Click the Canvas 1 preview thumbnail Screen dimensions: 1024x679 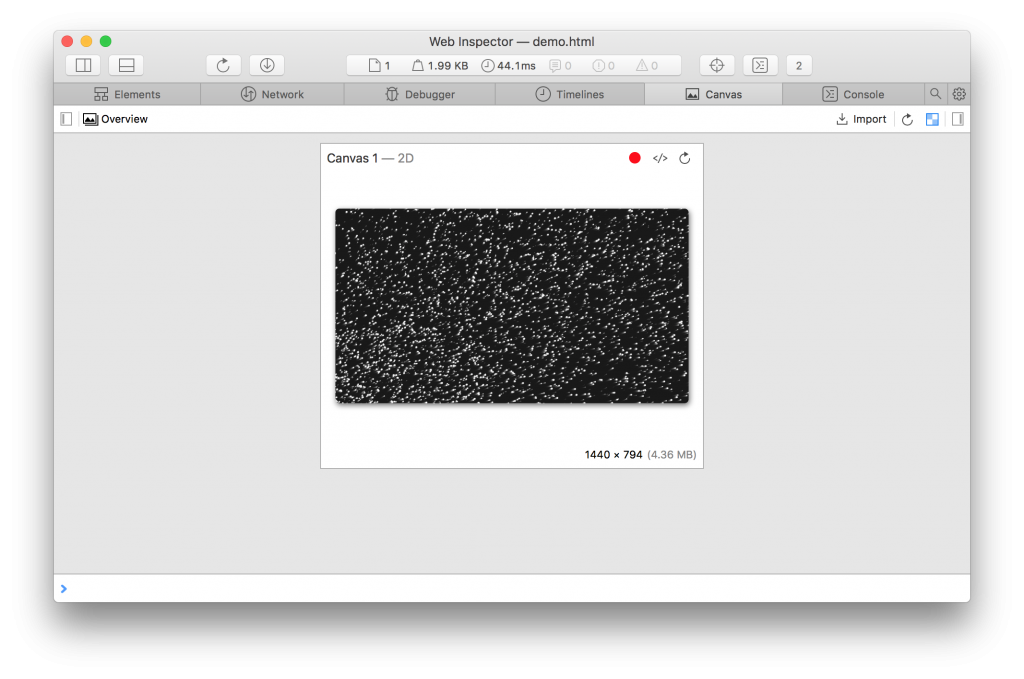511,305
